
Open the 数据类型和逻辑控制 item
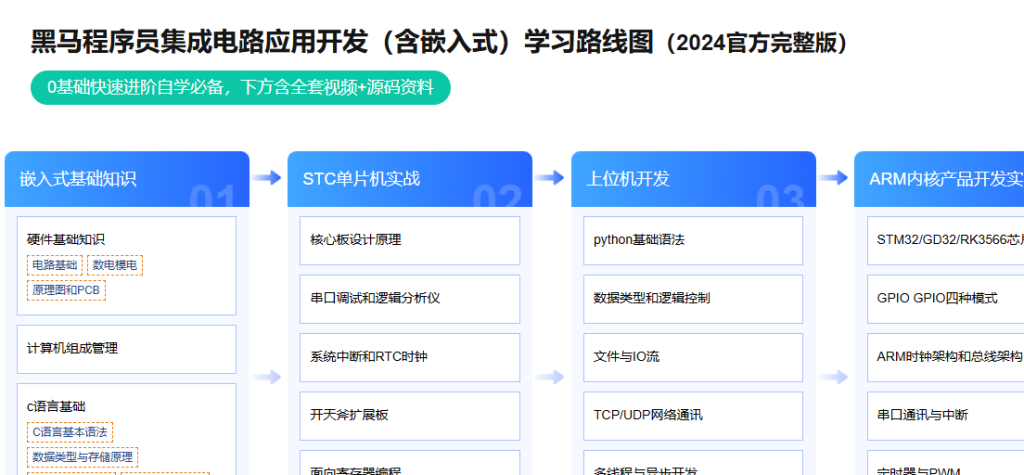click(x=693, y=299)
